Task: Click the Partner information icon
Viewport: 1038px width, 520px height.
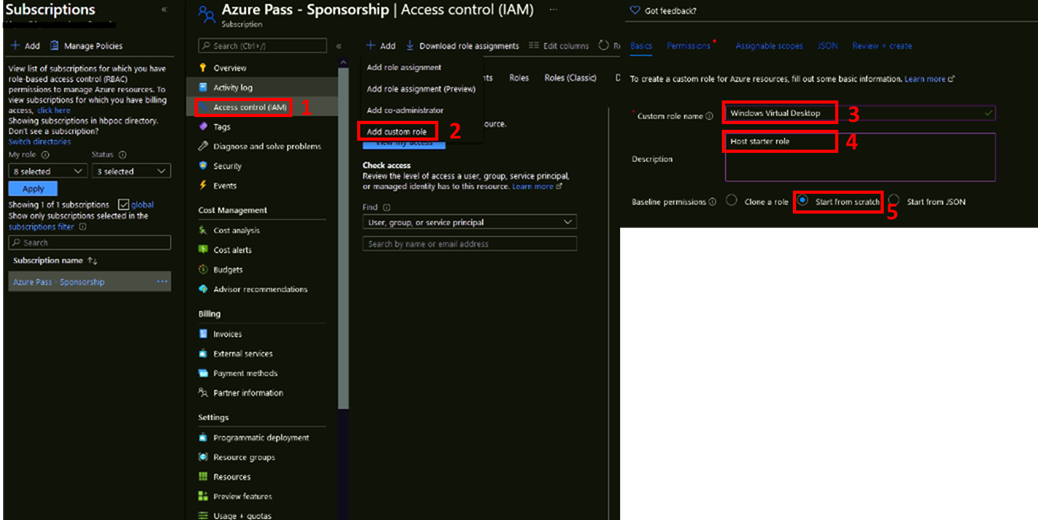Action: [x=203, y=392]
